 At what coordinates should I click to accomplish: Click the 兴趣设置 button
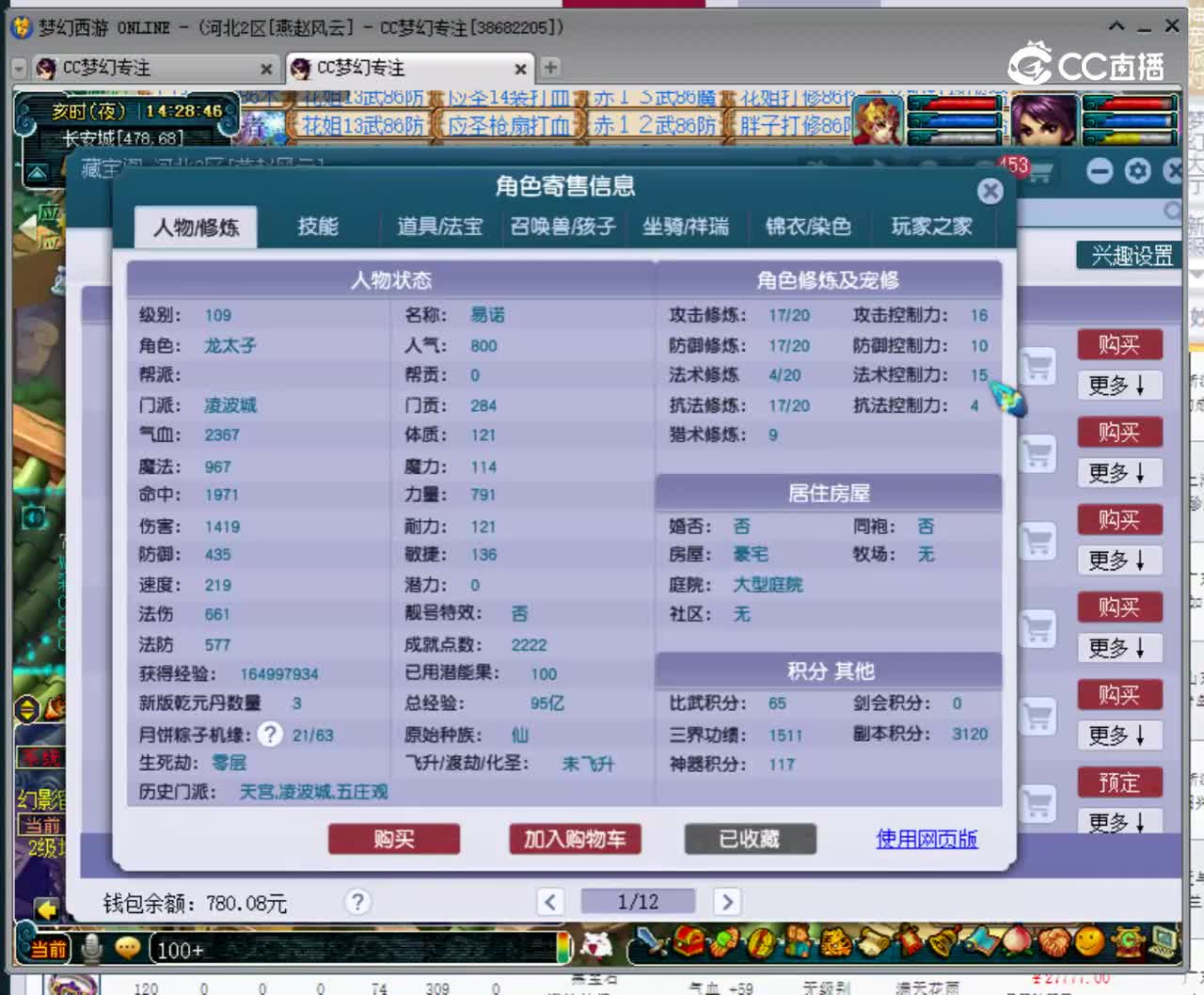click(x=1131, y=255)
